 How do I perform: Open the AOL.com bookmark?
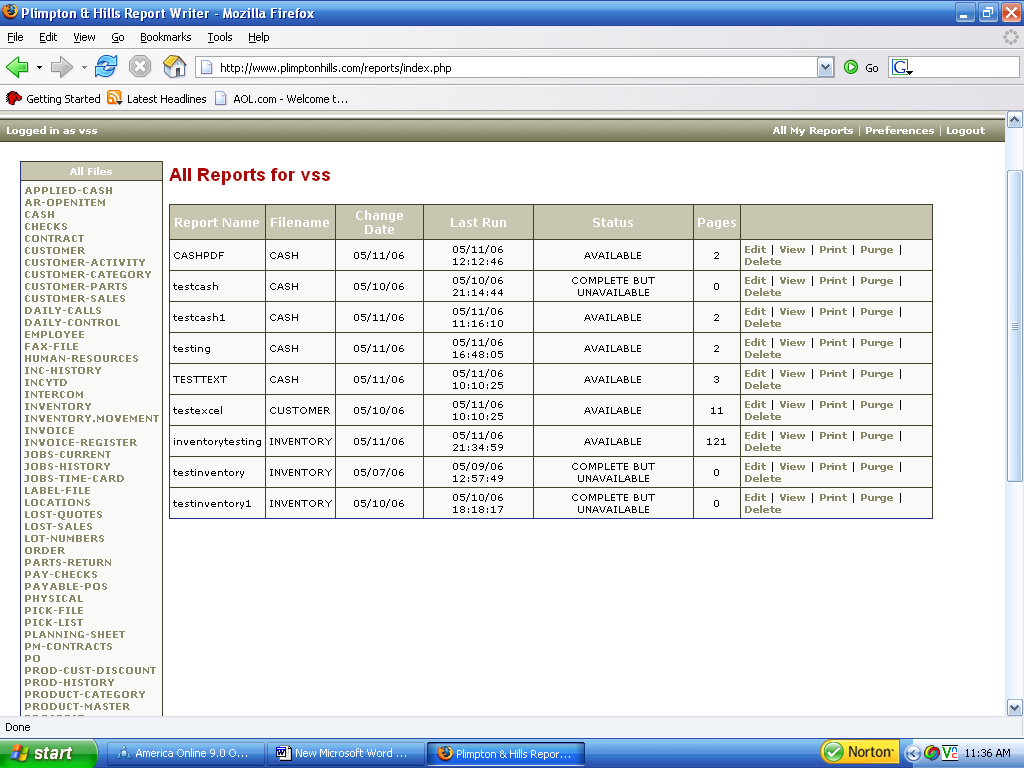[x=281, y=99]
